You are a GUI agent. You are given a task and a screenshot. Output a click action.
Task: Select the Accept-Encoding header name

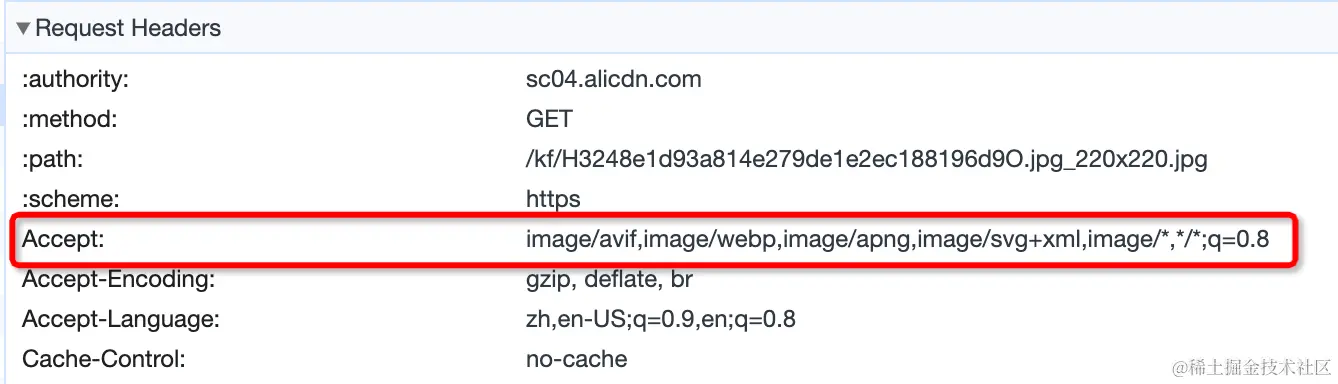pyautogui.click(x=119, y=279)
